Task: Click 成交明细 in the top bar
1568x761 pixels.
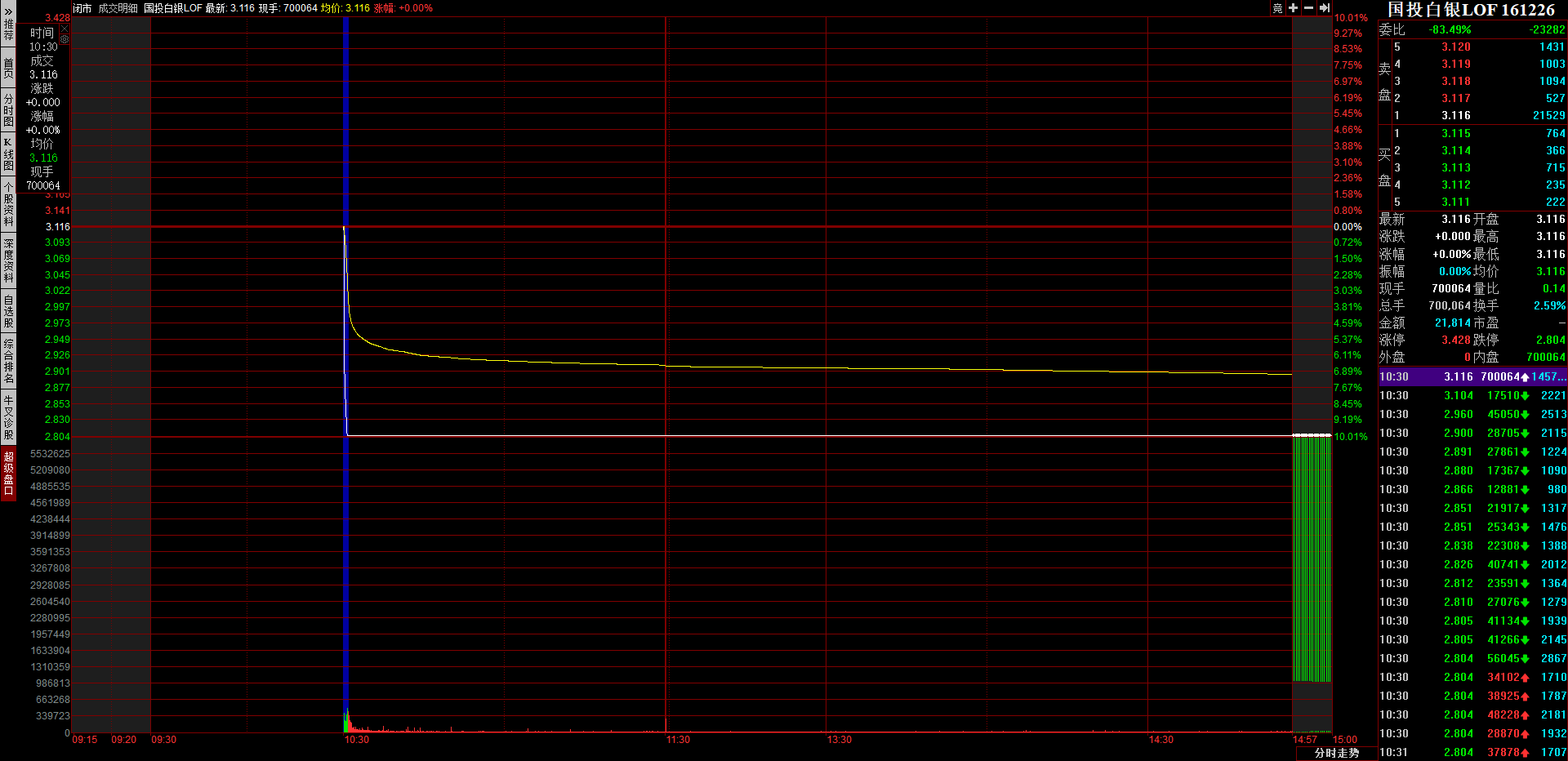Action: click(x=118, y=8)
